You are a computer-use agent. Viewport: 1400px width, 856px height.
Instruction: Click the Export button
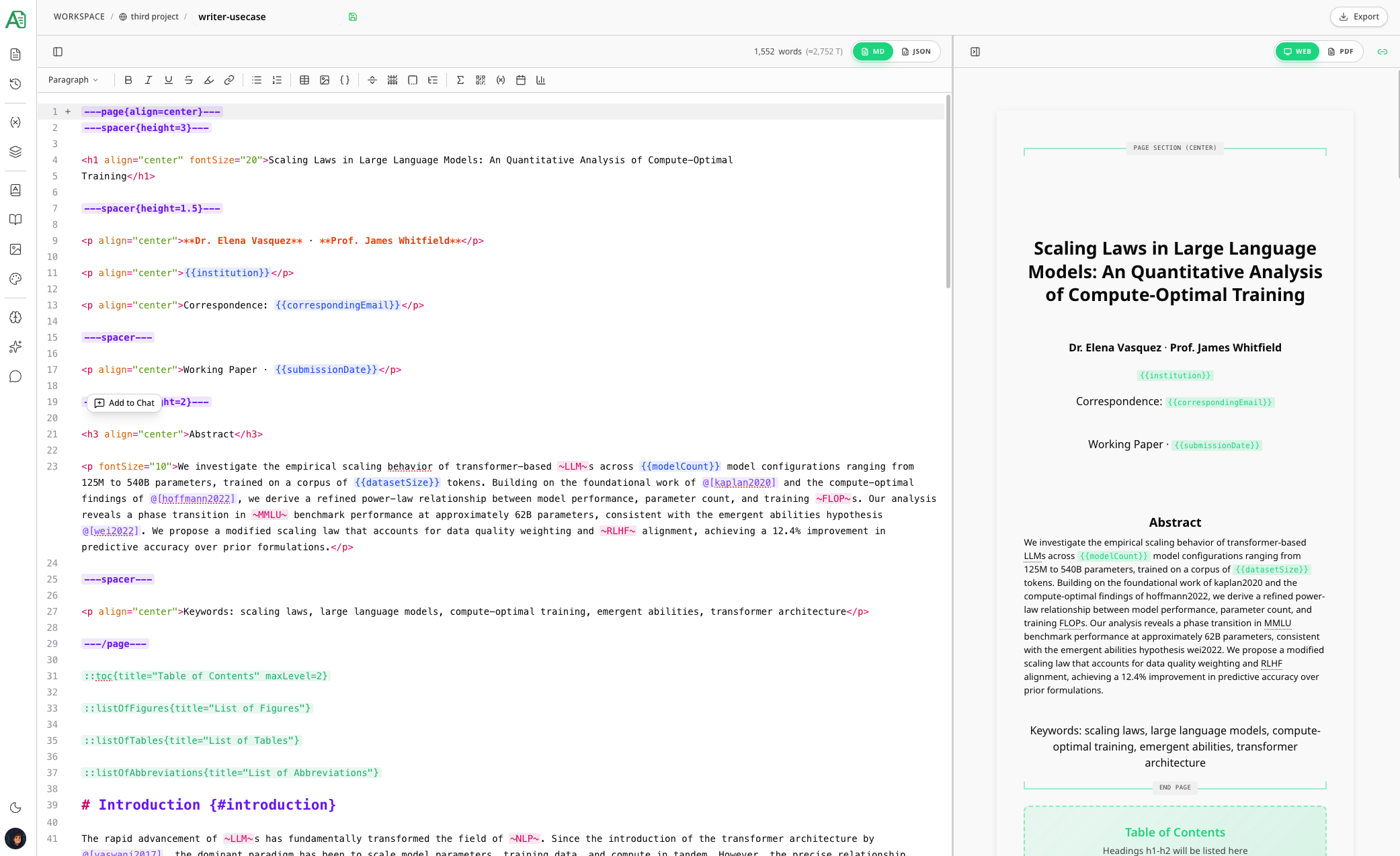1358,16
